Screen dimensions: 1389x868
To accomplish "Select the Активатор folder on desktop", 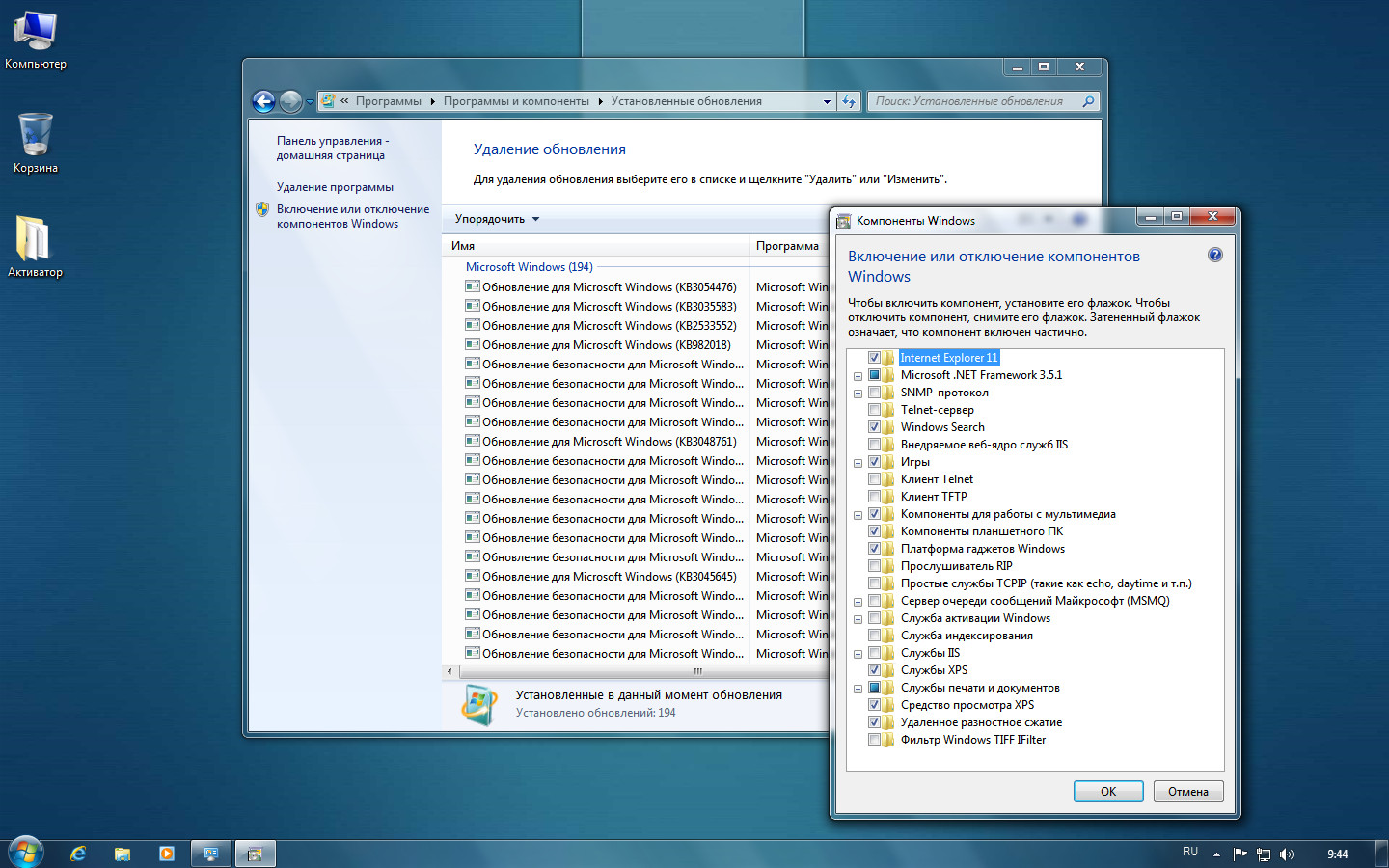I will 35,246.
